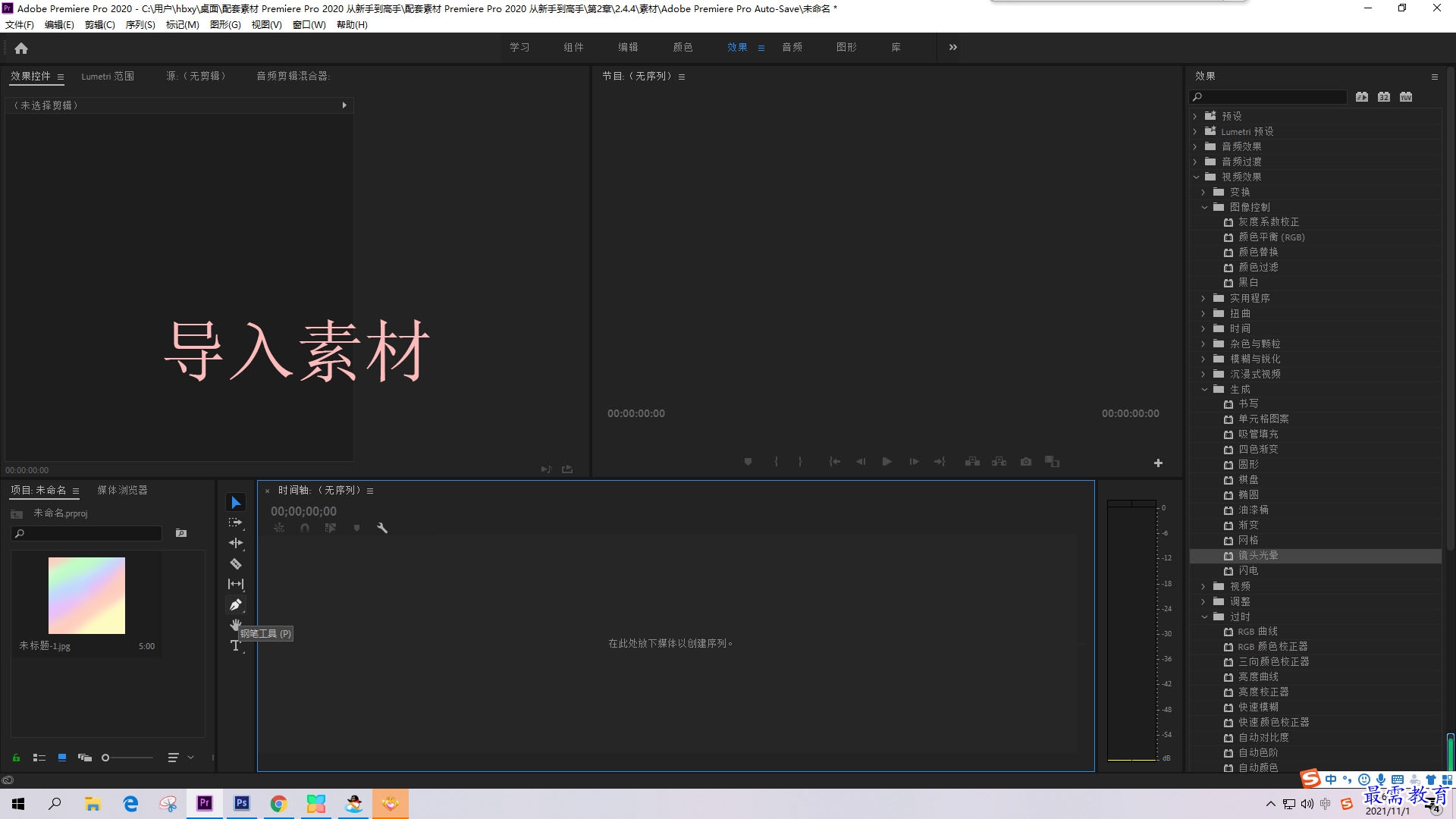Expand the 扭曲 folder
Image resolution: width=1456 pixels, height=819 pixels.
(1203, 313)
